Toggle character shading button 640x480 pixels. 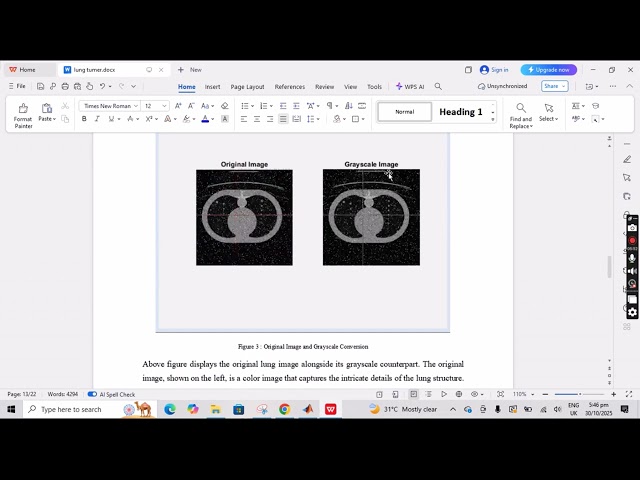coord(224,119)
